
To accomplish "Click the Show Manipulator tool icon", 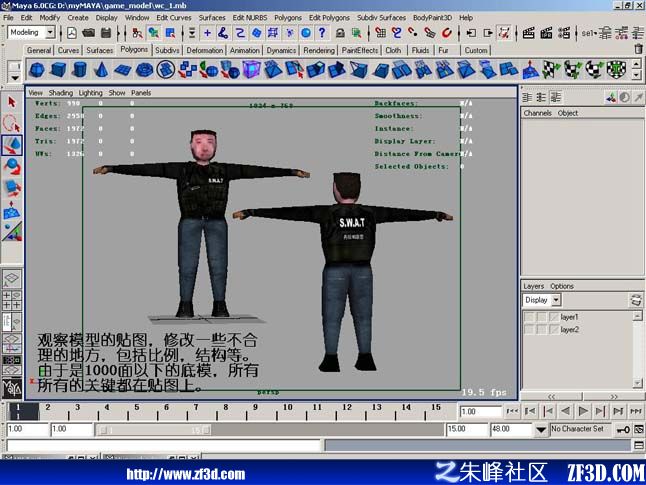I will point(12,232).
